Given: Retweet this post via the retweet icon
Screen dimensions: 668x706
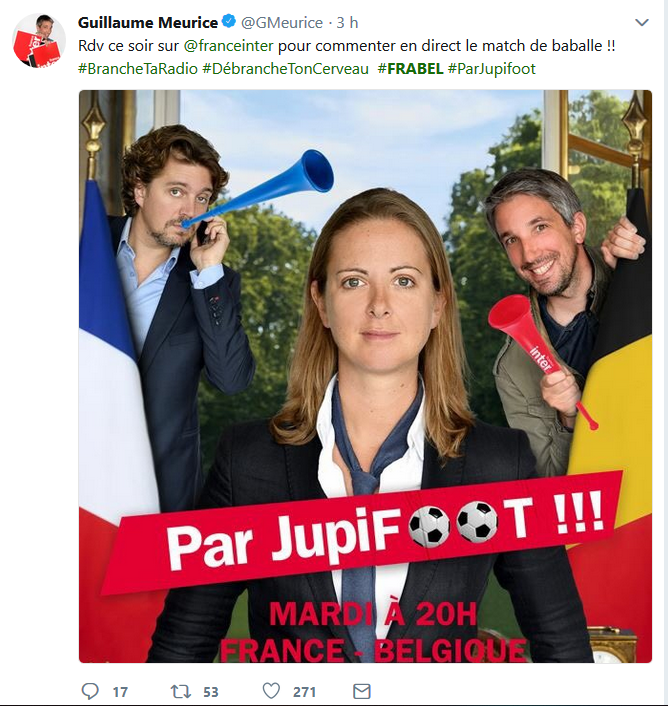Looking at the screenshot, I should pos(181,691).
